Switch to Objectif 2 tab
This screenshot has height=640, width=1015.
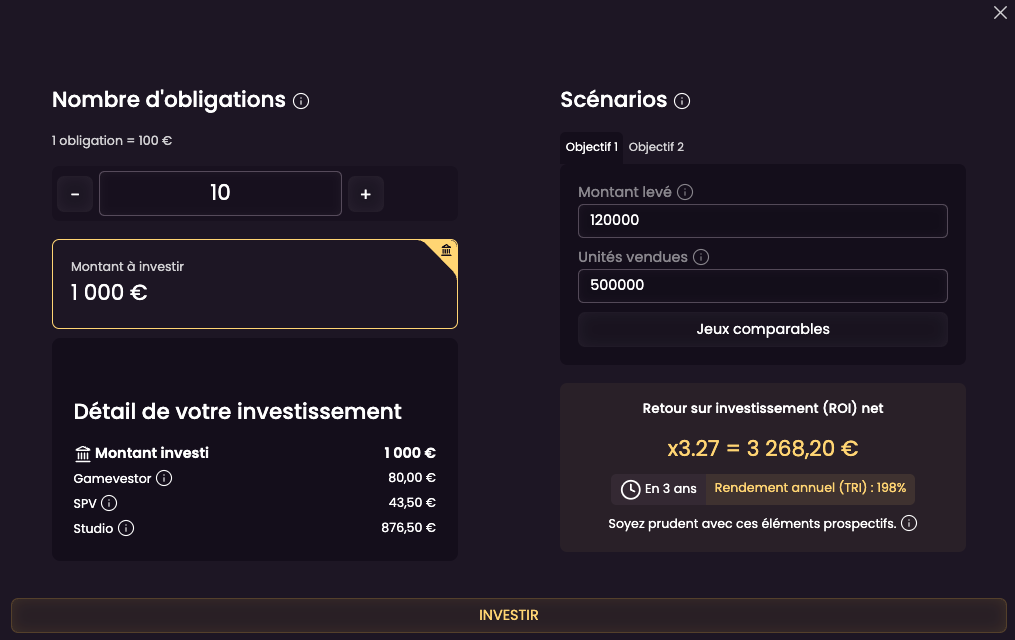[656, 147]
